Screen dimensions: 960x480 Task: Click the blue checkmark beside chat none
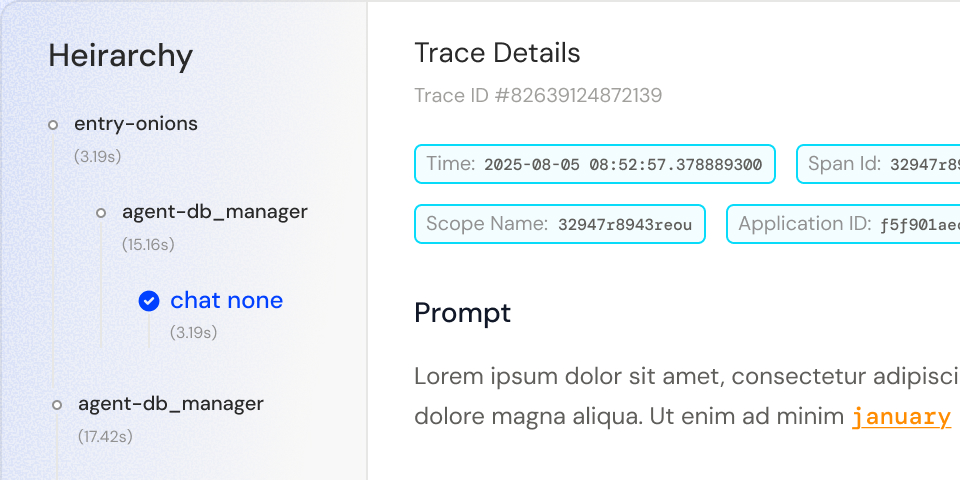pos(149,301)
